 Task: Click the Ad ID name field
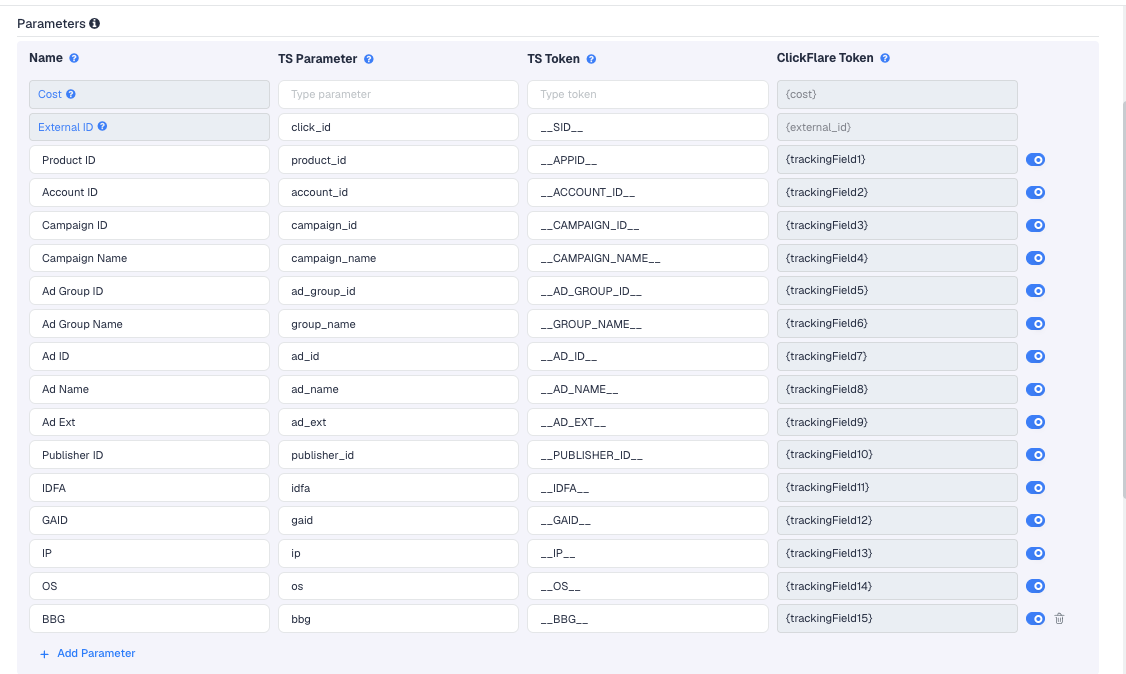(x=149, y=357)
